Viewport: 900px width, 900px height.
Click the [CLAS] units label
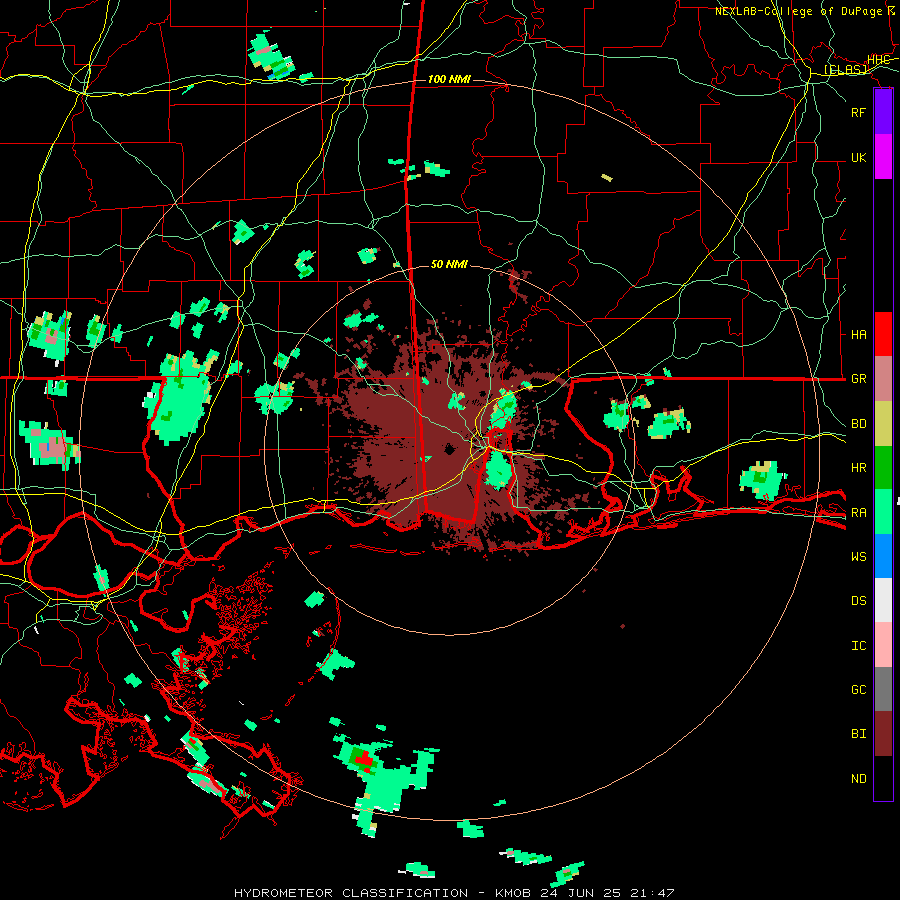[845, 69]
